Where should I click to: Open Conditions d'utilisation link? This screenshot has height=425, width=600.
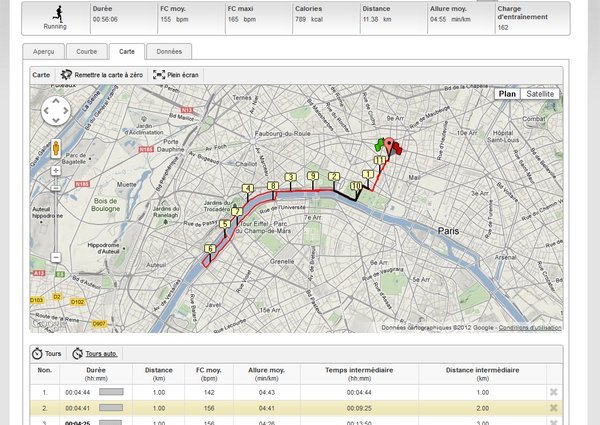click(530, 328)
